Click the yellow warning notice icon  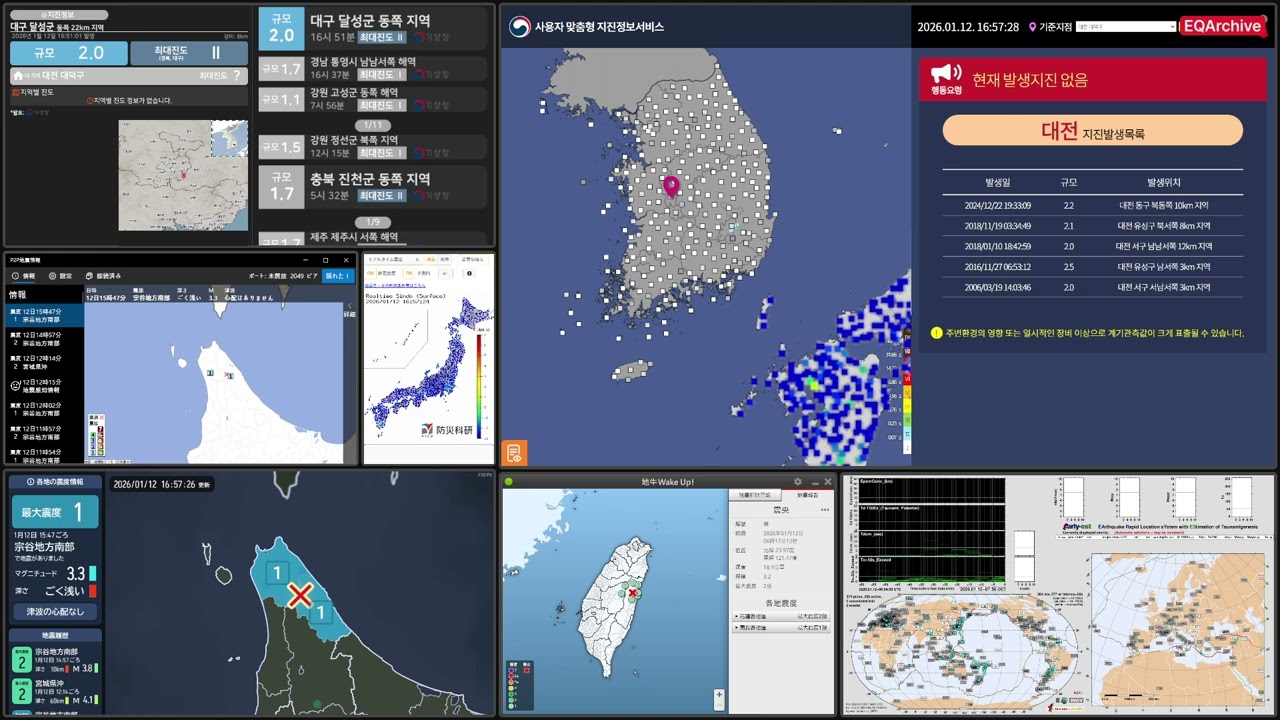coord(936,333)
